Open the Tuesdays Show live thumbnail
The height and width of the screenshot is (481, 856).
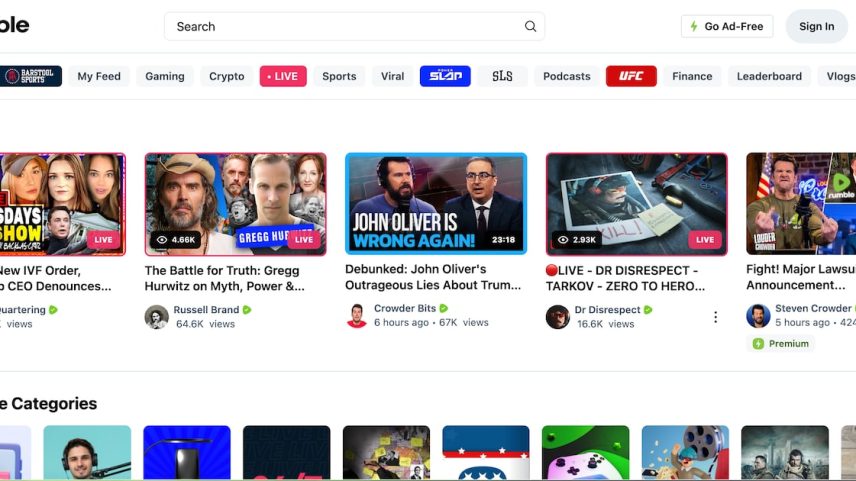click(x=63, y=204)
